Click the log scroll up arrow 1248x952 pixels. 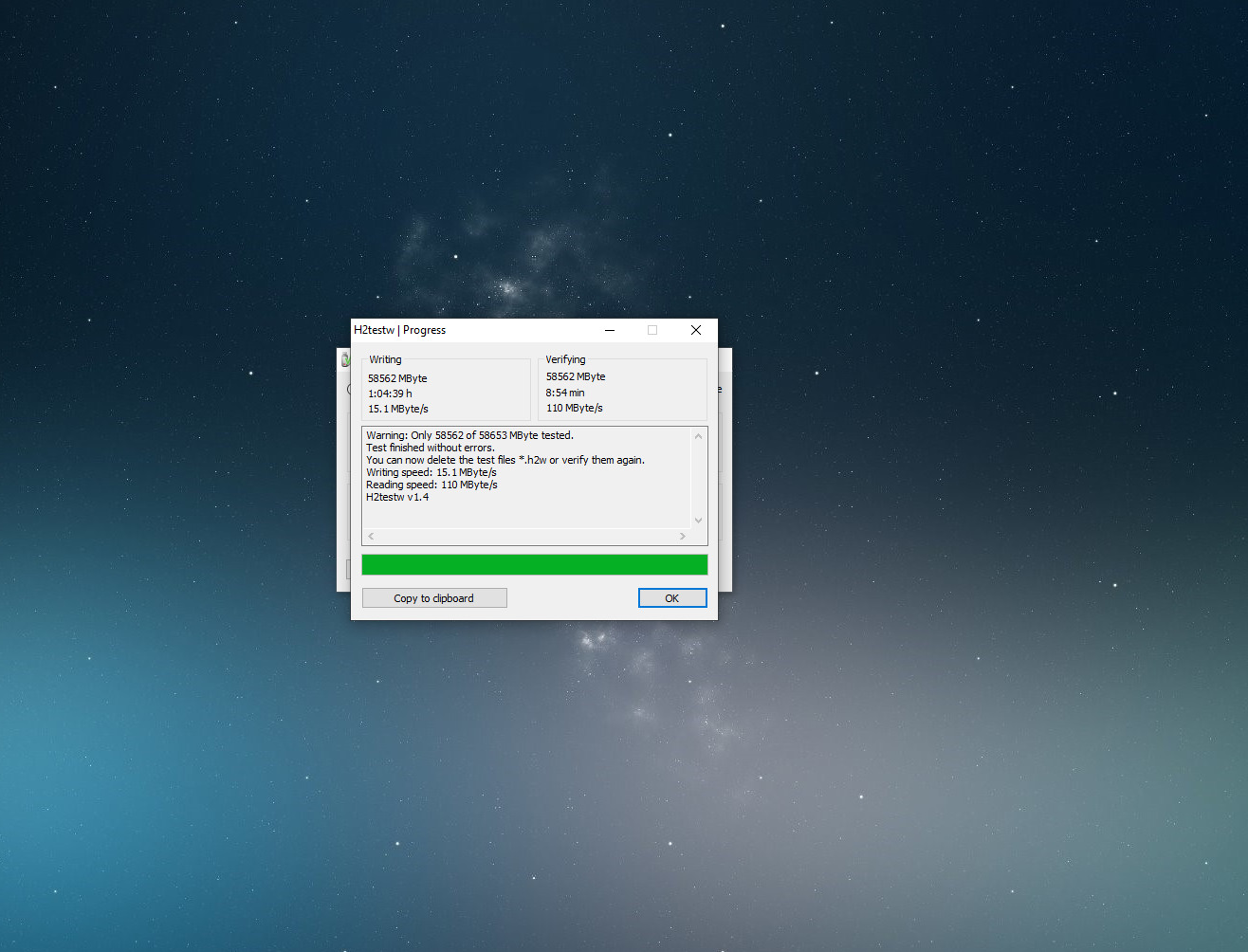[699, 436]
